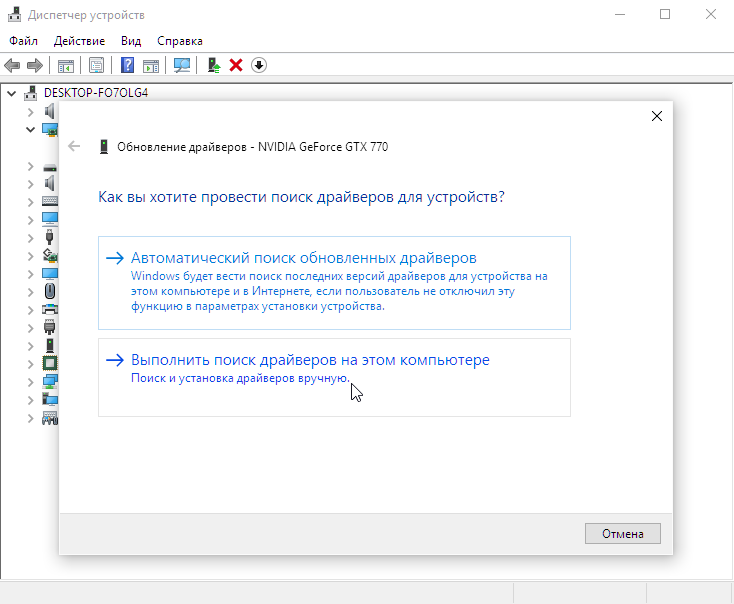The width and height of the screenshot is (734, 604).
Task: Click the GPU device icon in dialog title
Action: click(x=104, y=147)
